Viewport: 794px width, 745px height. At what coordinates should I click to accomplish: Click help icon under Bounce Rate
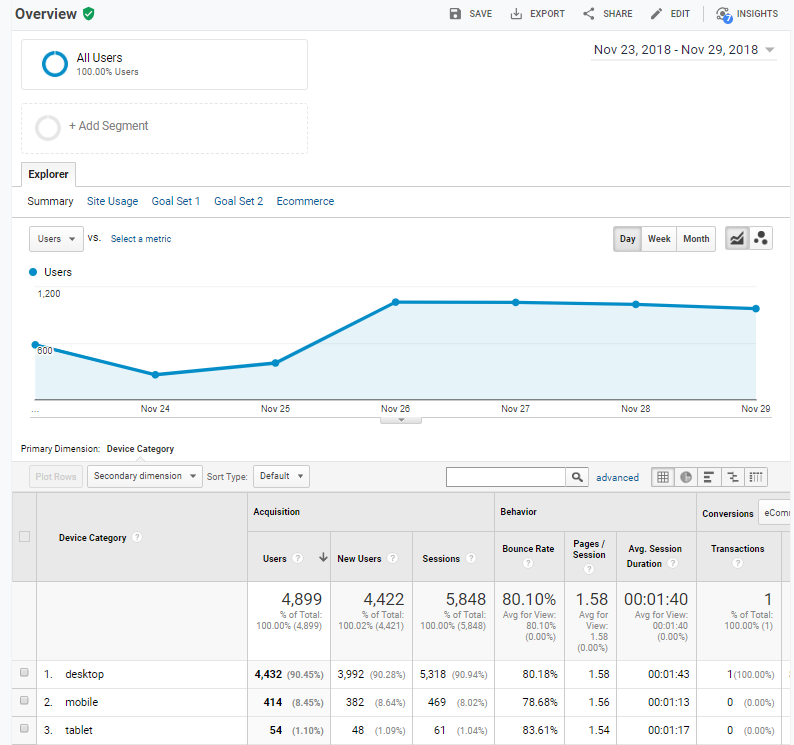click(x=528, y=563)
